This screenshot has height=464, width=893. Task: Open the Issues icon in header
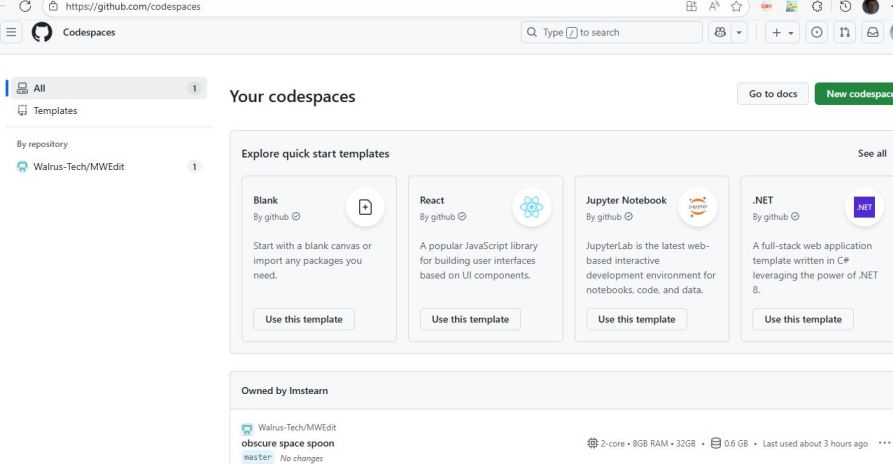[x=815, y=32]
